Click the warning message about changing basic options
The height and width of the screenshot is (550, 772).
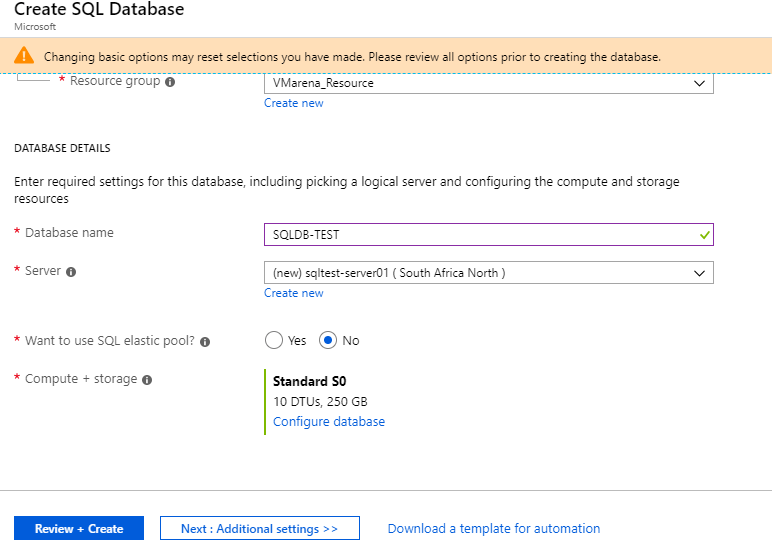pyautogui.click(x=352, y=57)
